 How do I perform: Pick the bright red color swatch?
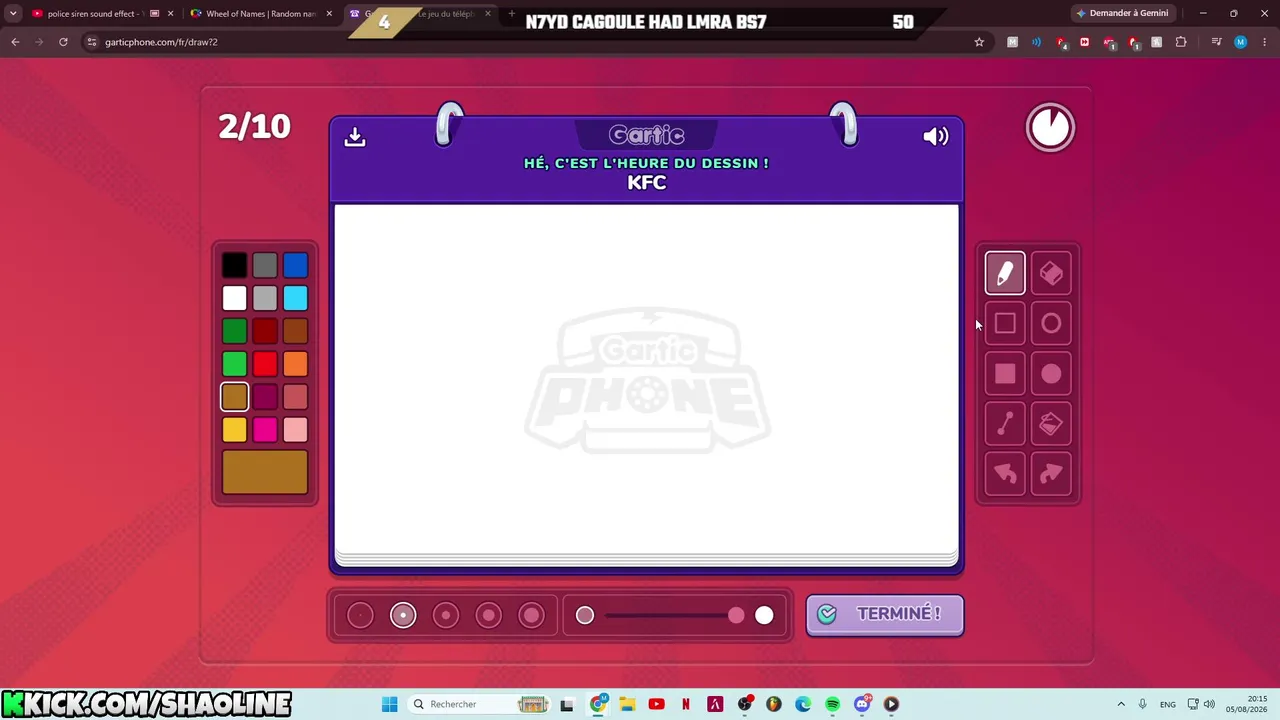[265, 364]
